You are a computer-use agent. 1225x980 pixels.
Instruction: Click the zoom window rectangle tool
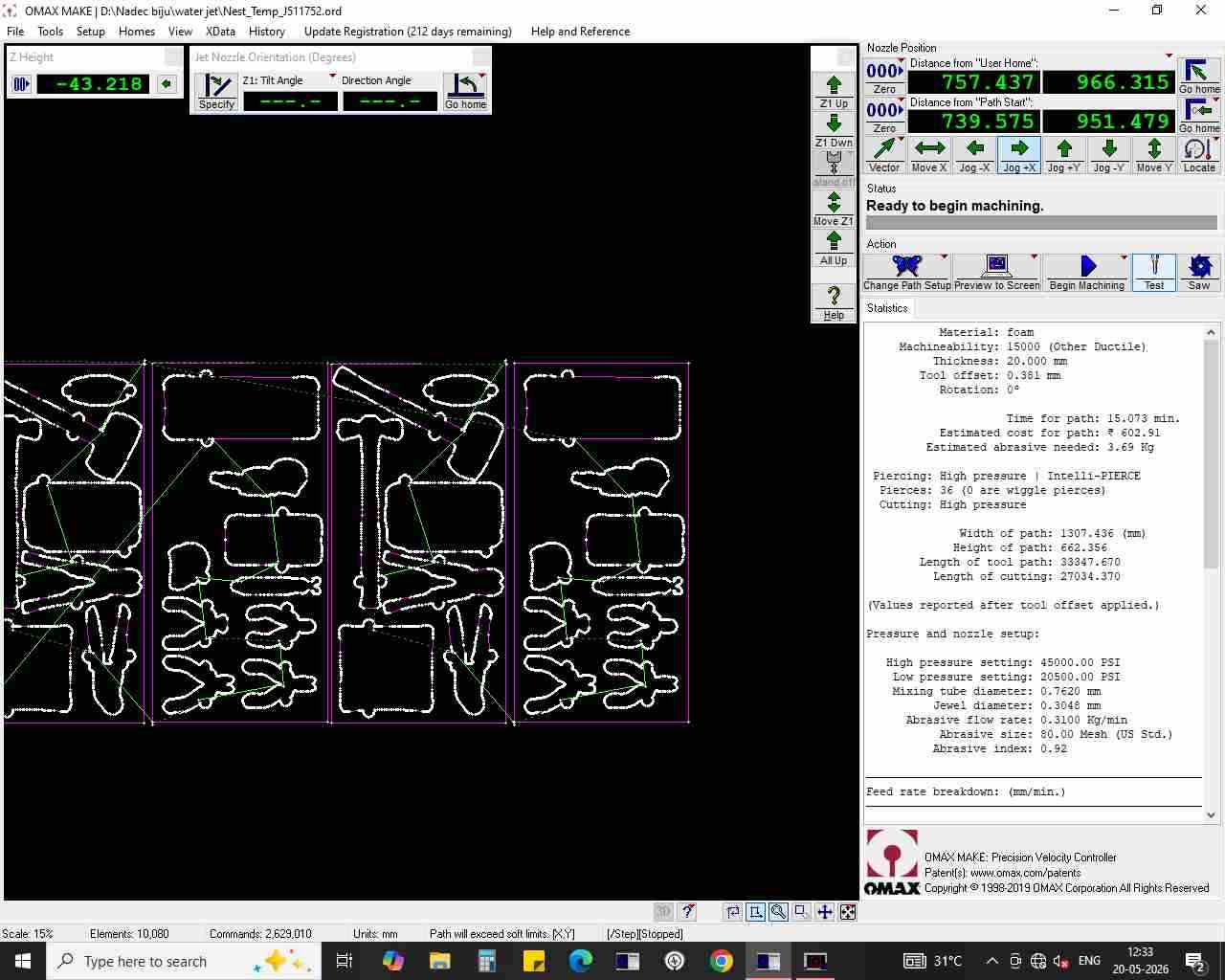pos(802,912)
